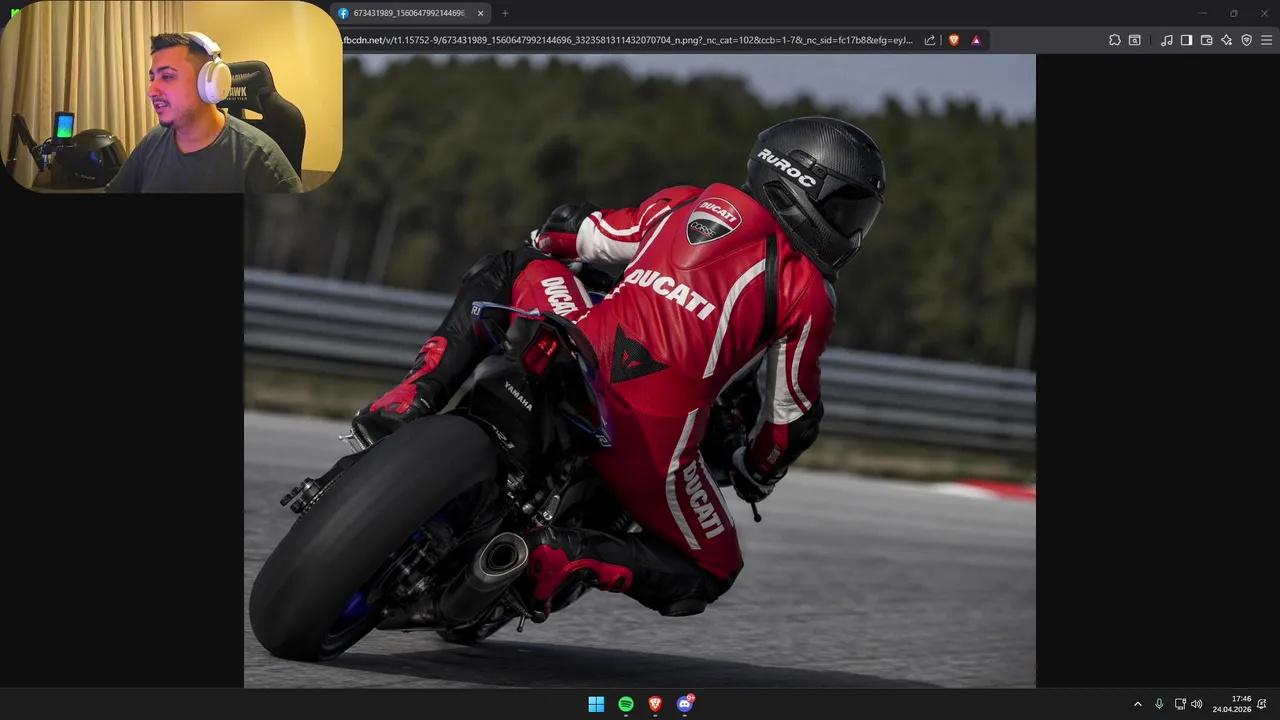Expand the hidden system tray icons chevron
Viewport: 1280px width, 720px height.
click(1137, 704)
